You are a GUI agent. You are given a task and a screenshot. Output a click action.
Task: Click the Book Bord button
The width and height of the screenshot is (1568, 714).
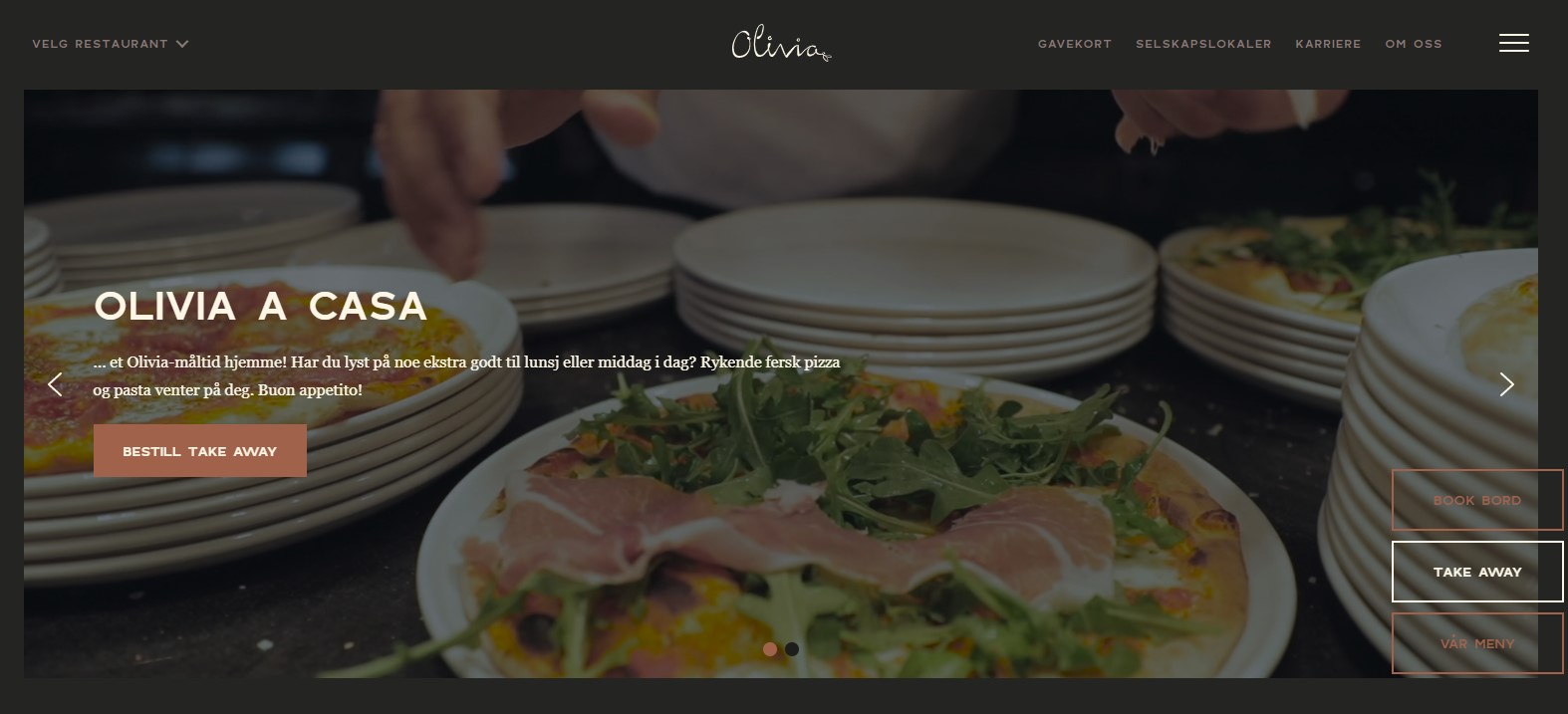[1477, 500]
